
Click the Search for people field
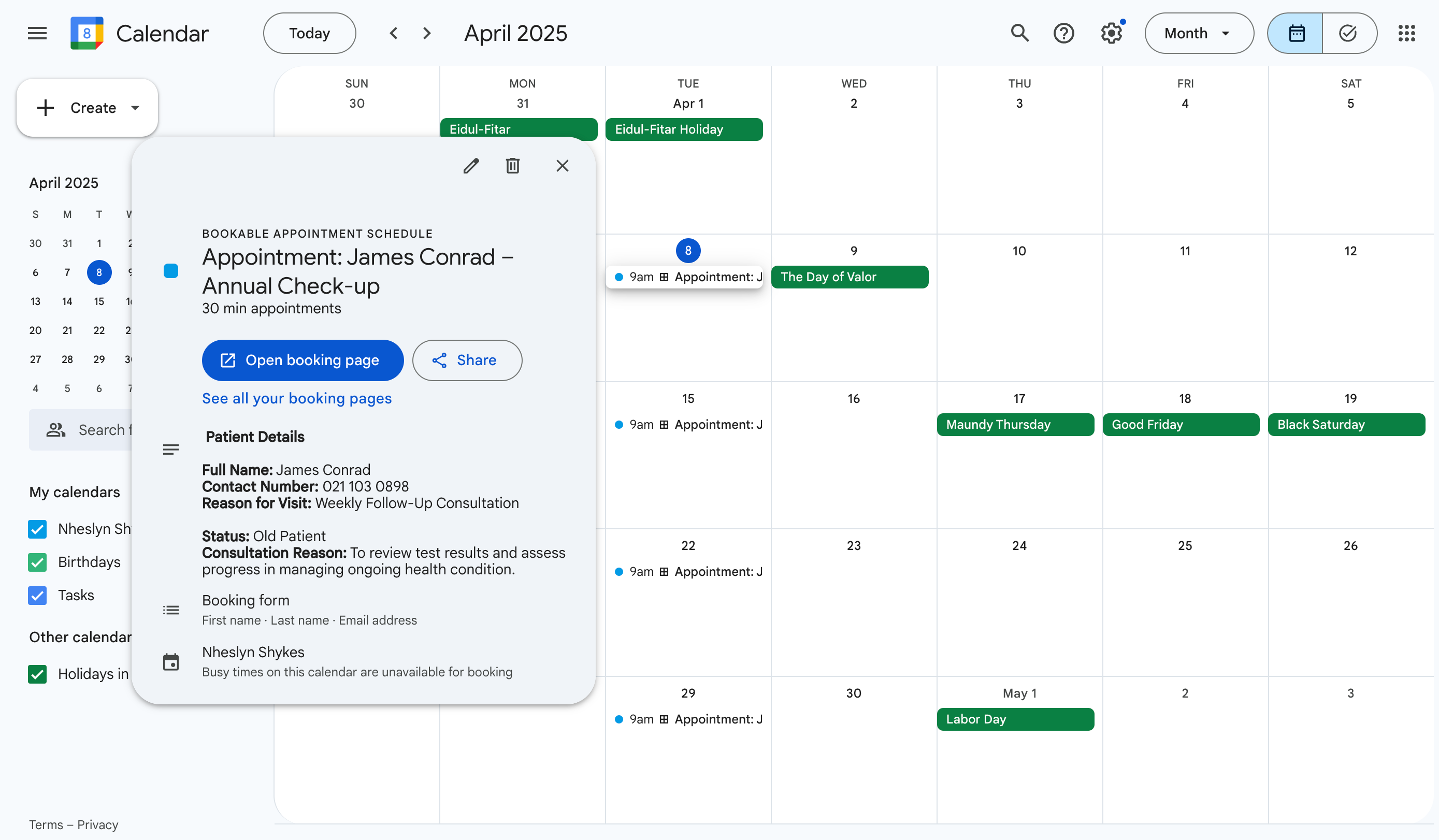(x=85, y=430)
